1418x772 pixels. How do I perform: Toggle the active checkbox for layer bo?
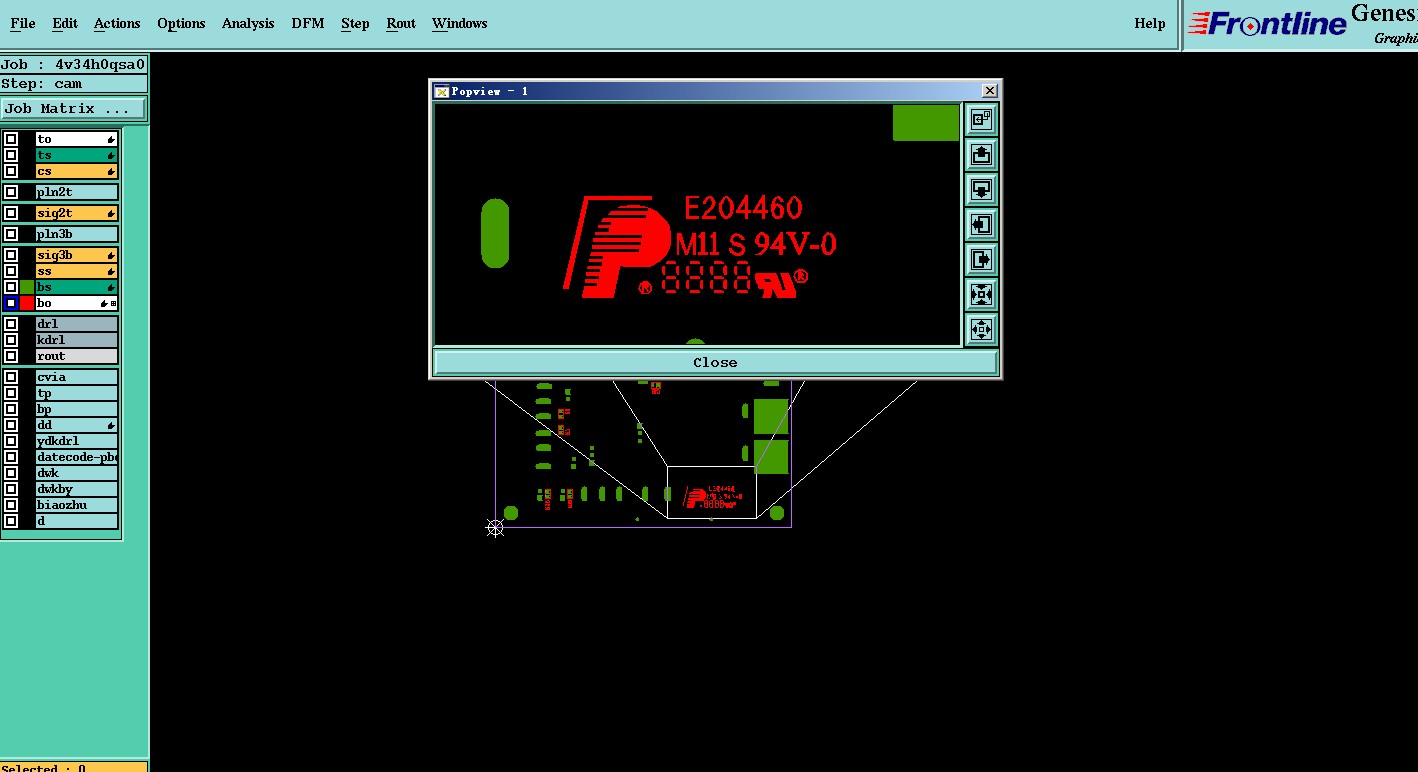[11, 303]
